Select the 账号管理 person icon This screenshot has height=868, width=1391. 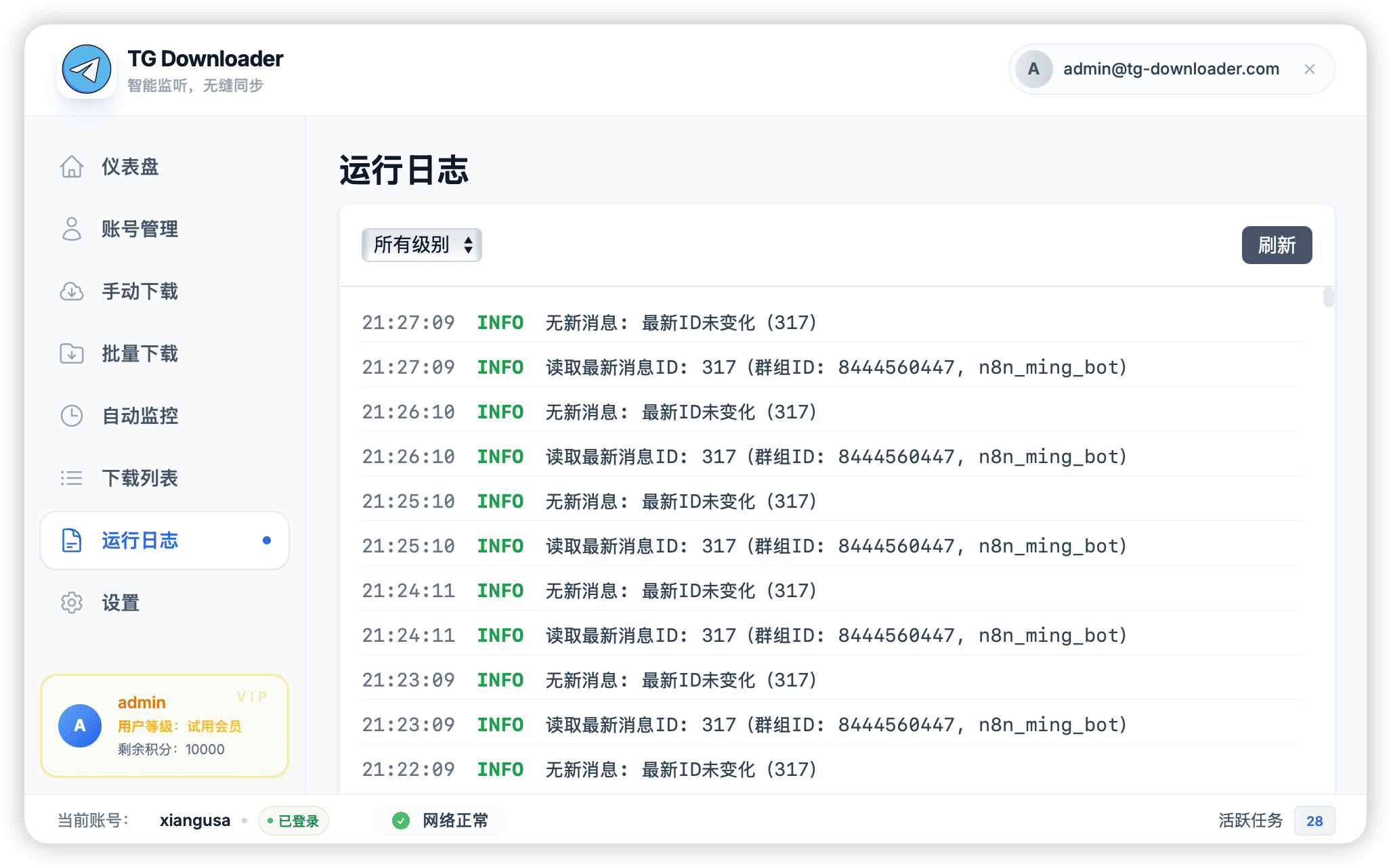tap(72, 229)
